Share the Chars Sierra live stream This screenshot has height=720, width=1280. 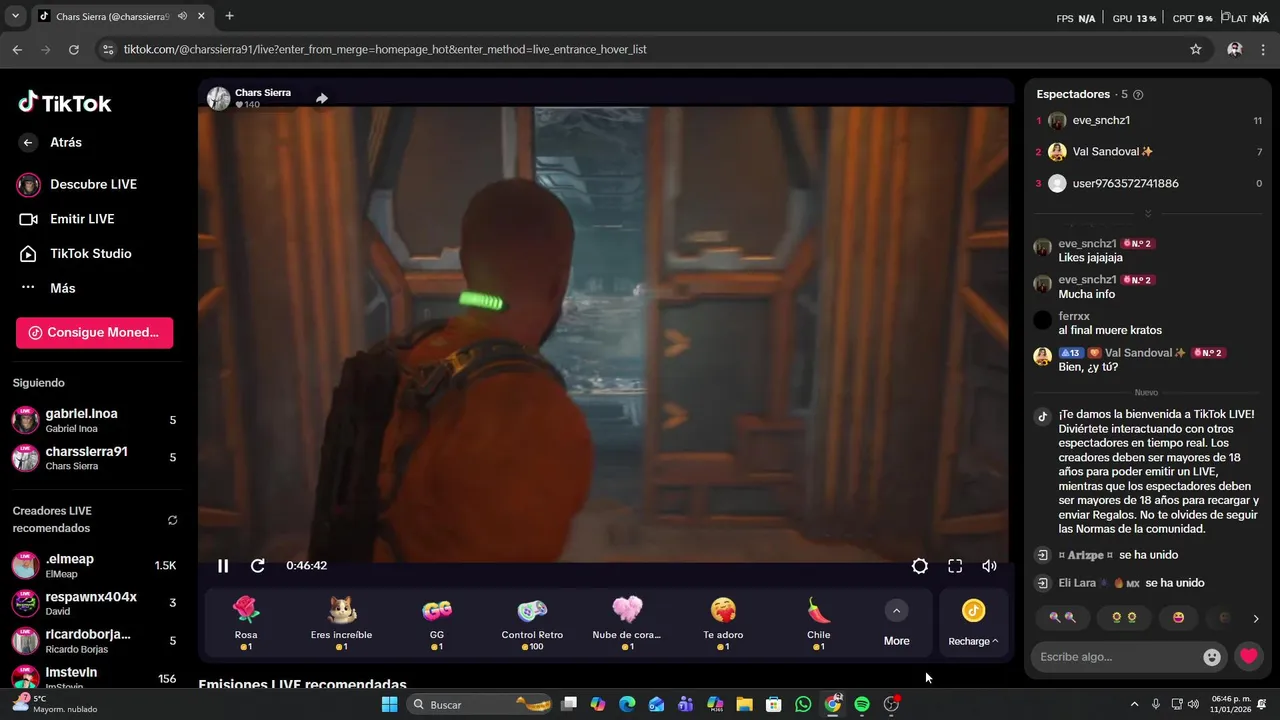pos(322,98)
